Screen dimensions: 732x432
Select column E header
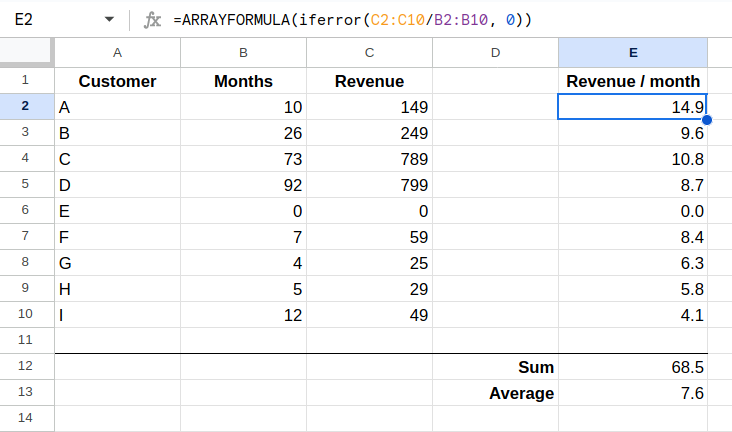pos(633,53)
